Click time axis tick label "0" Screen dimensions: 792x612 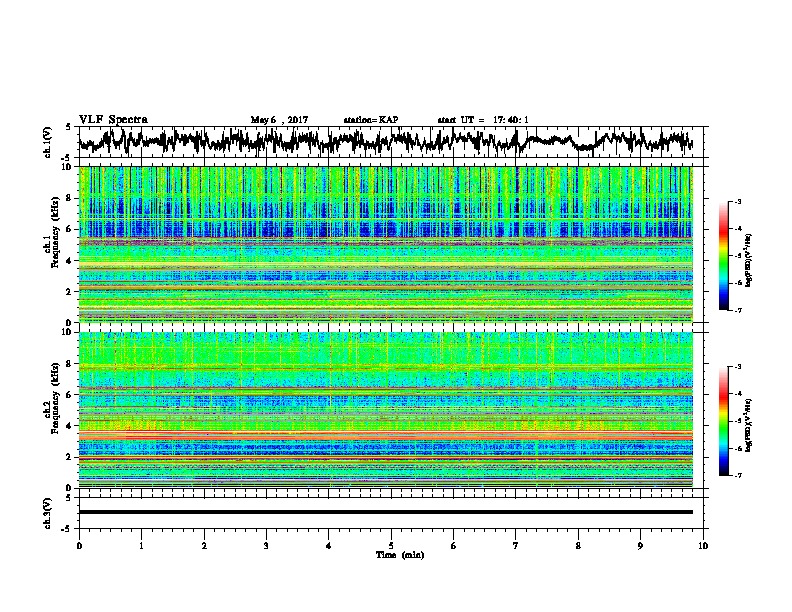coord(79,545)
